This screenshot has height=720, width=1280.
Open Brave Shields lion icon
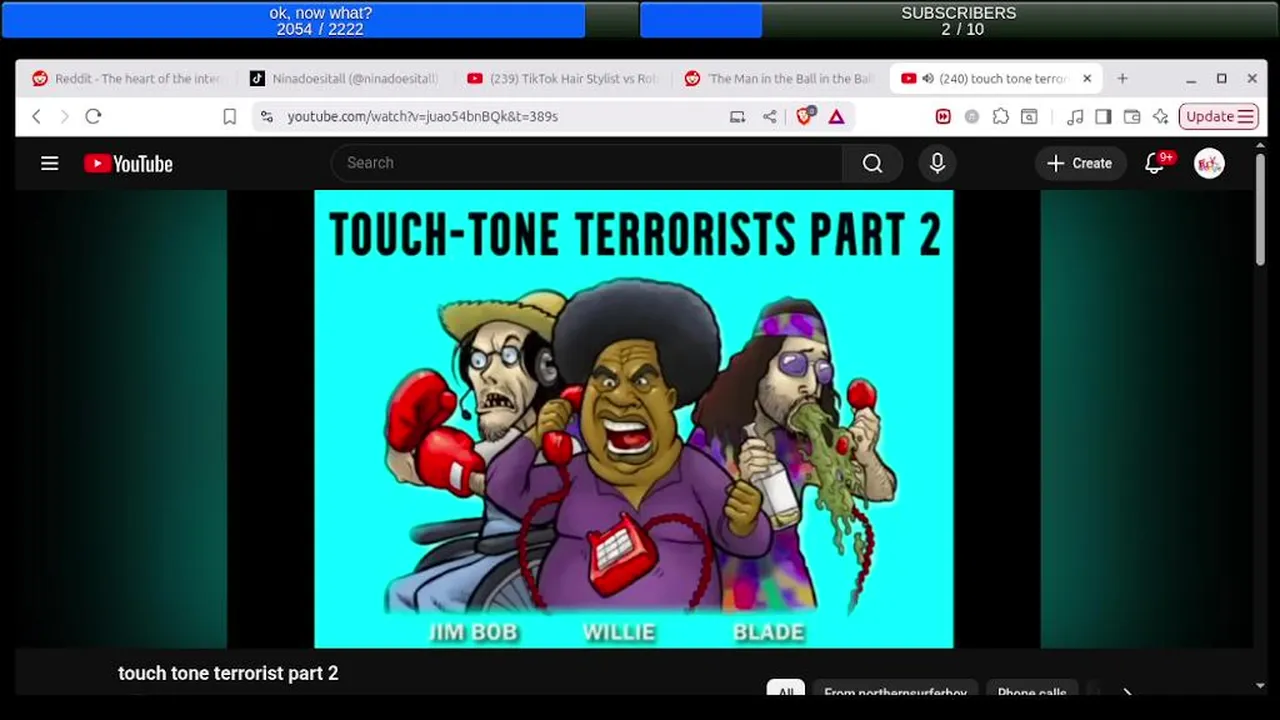point(804,116)
